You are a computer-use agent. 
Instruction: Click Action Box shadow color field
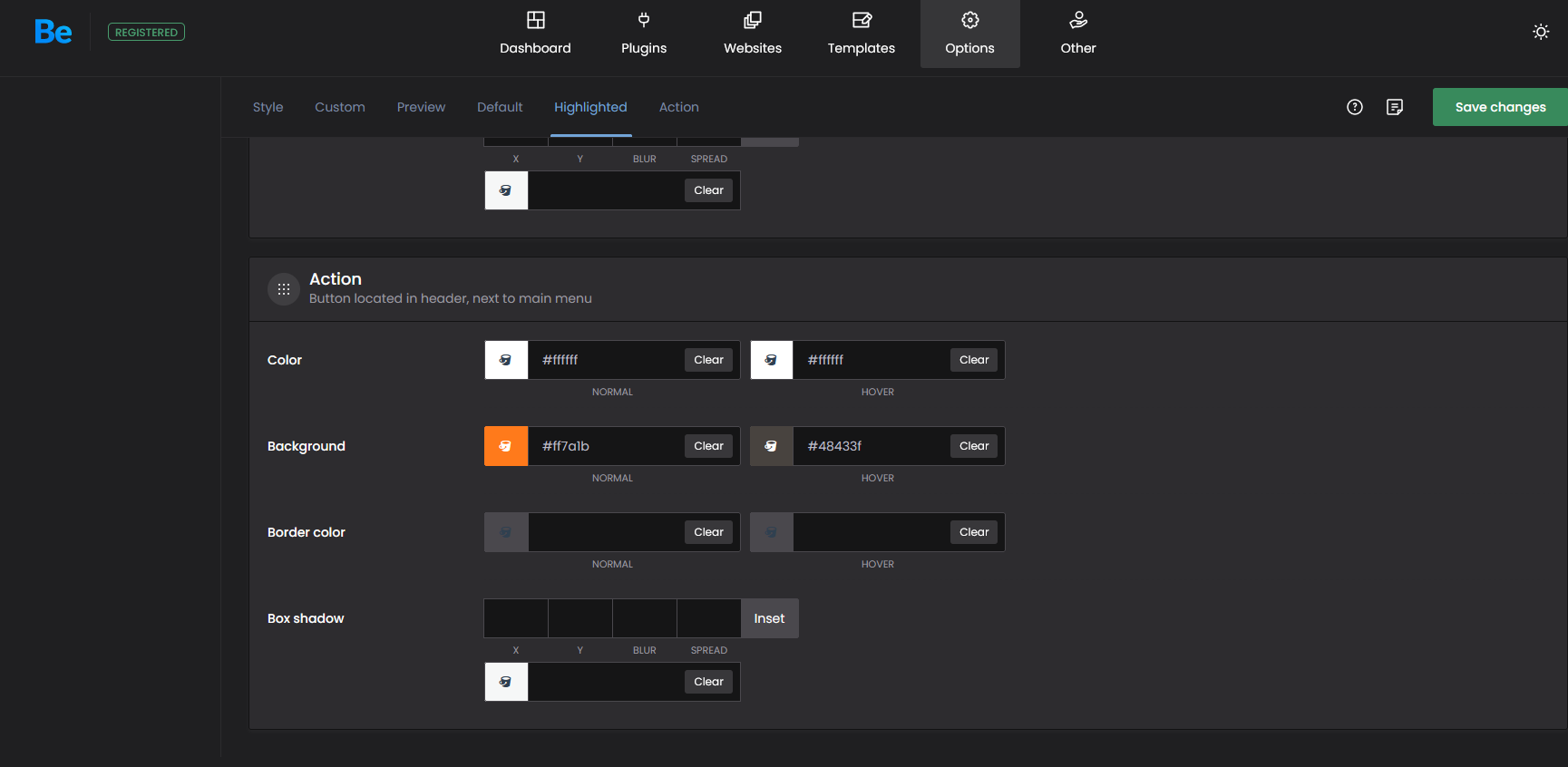pos(606,682)
